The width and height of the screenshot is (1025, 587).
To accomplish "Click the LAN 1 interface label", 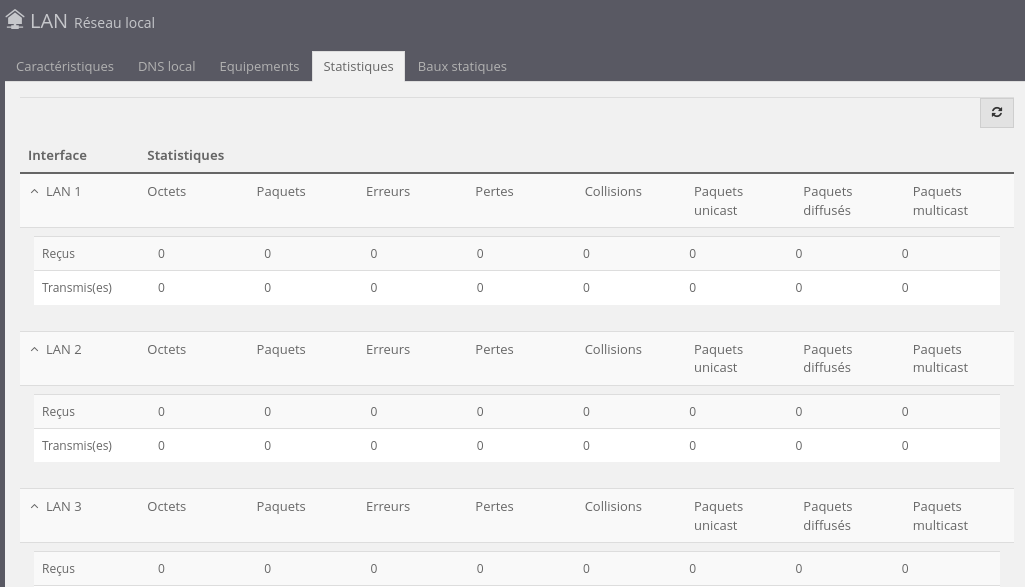I will click(64, 191).
